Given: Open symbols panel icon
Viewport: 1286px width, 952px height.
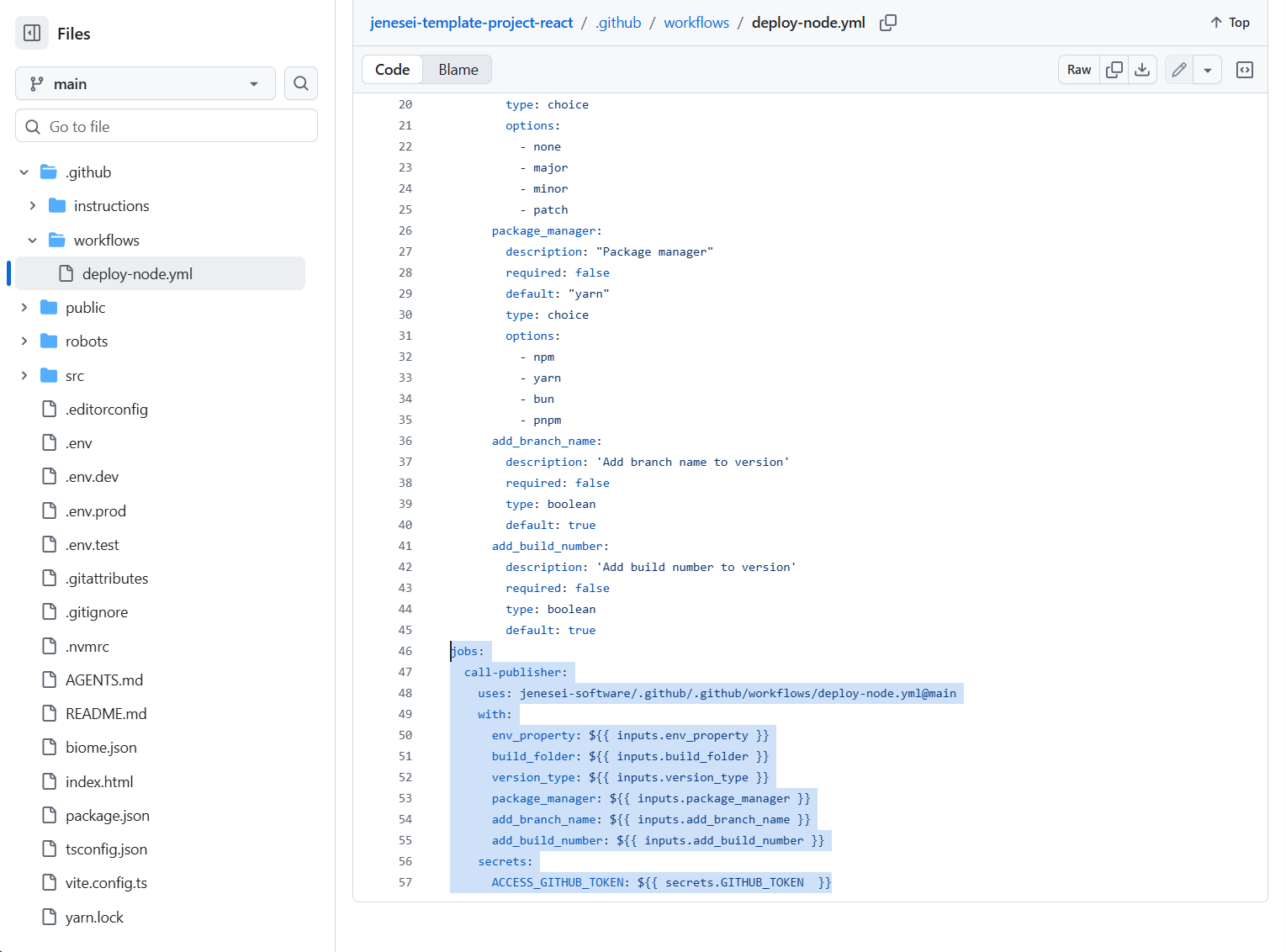Looking at the screenshot, I should coord(1245,70).
